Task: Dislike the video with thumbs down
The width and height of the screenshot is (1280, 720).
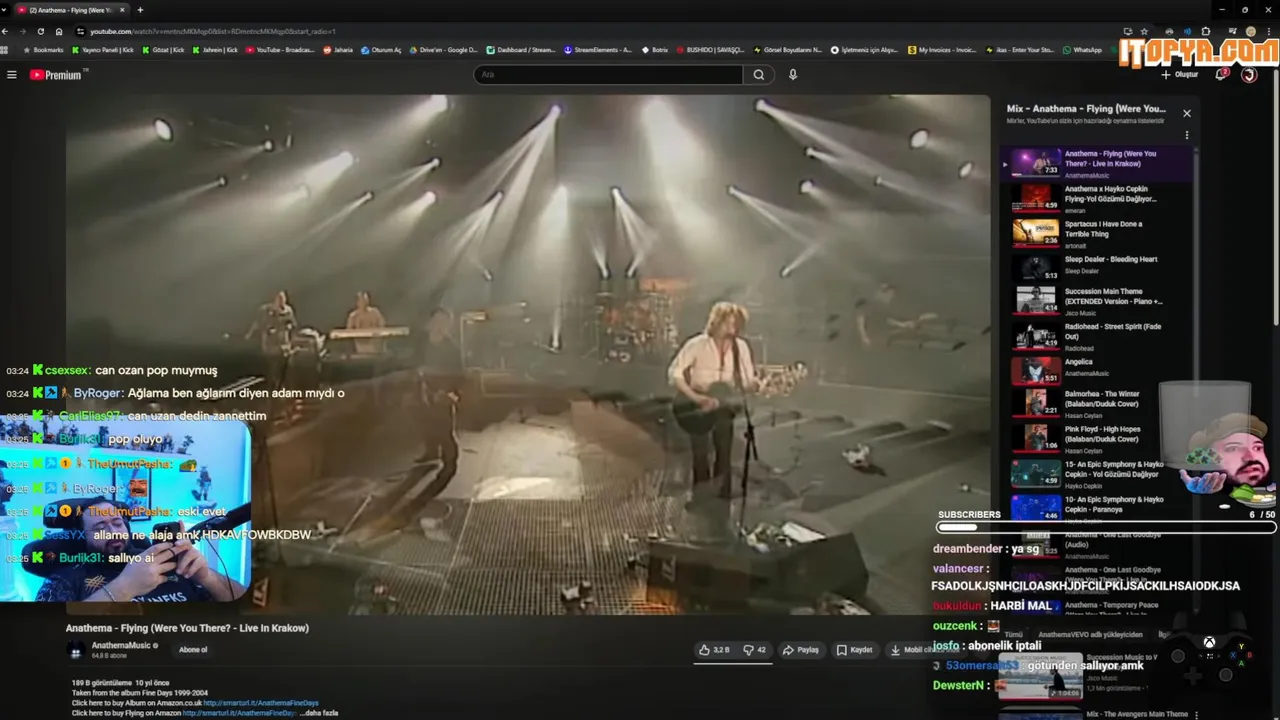Action: tap(755, 650)
